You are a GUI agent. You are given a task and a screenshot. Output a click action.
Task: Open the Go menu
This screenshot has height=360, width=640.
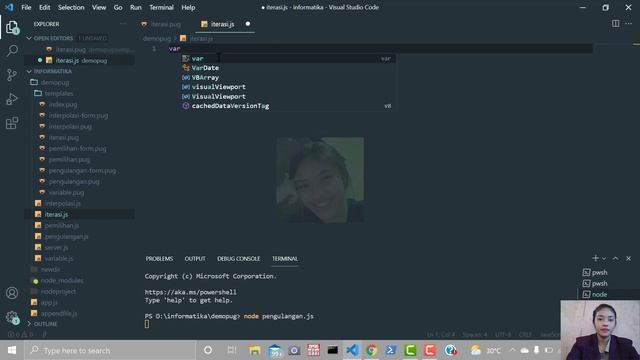(x=118, y=7)
